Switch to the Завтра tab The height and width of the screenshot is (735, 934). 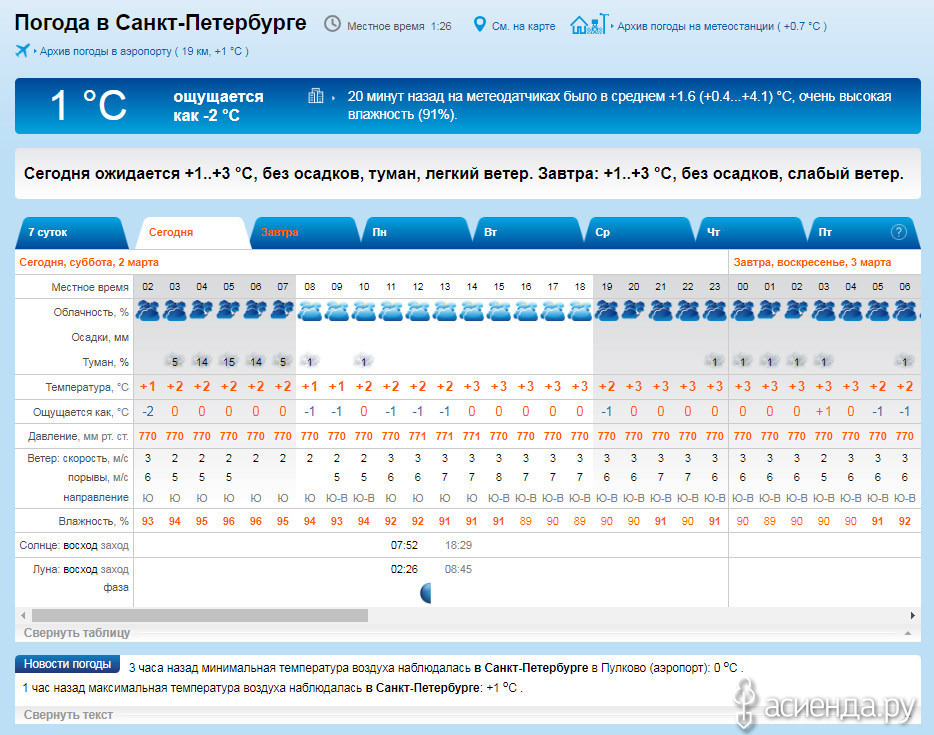pos(305,232)
